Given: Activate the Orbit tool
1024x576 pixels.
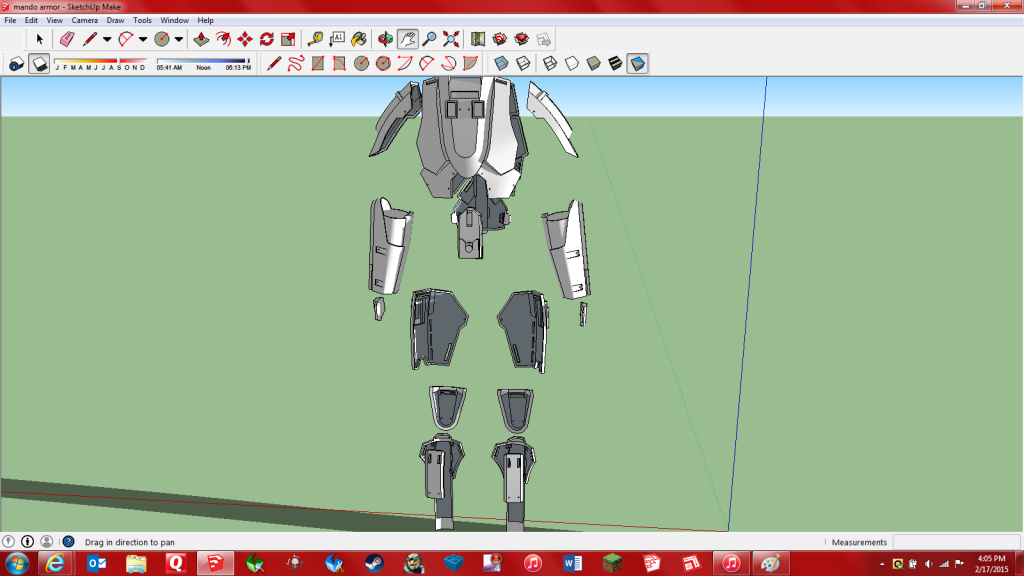Looking at the screenshot, I should coord(385,39).
